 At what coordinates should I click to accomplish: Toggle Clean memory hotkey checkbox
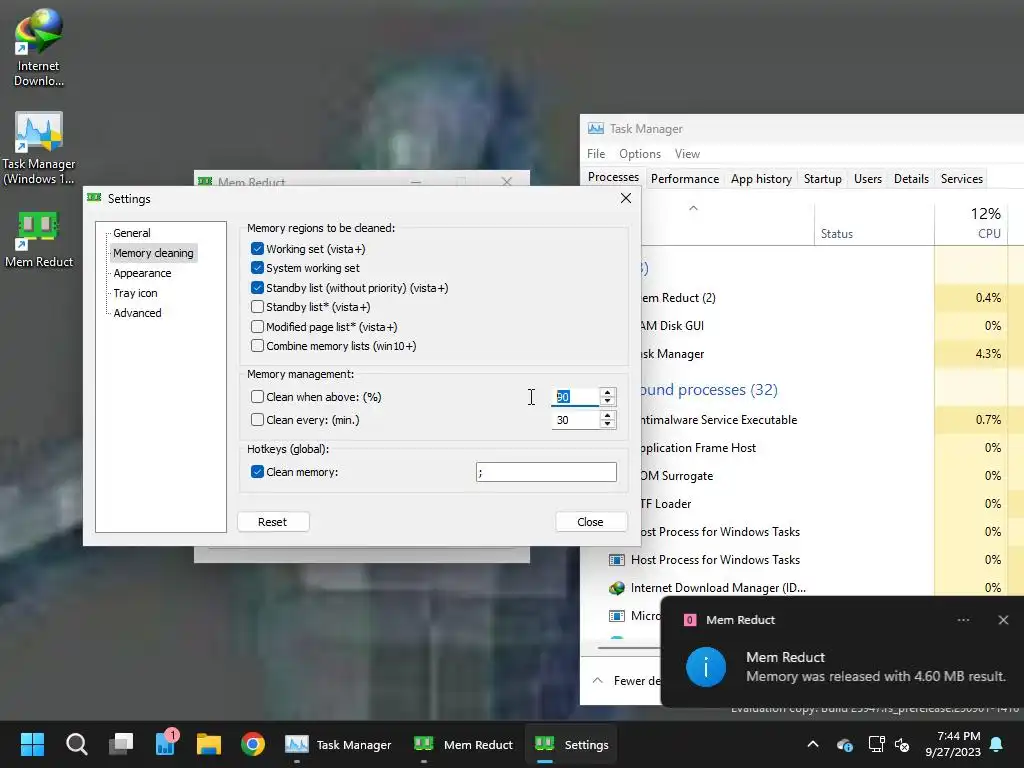point(257,472)
